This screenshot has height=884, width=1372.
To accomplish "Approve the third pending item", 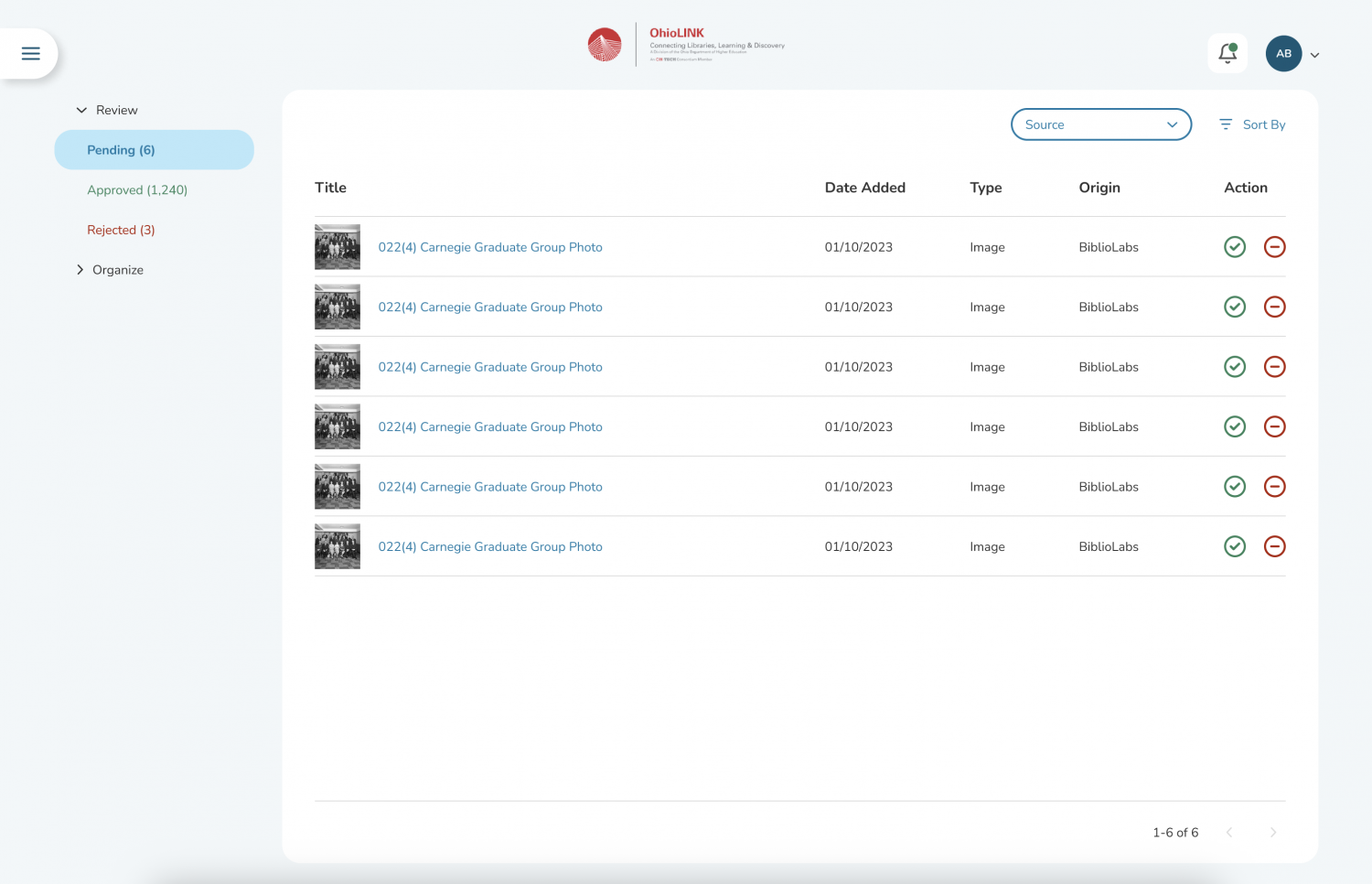I will 1234,367.
